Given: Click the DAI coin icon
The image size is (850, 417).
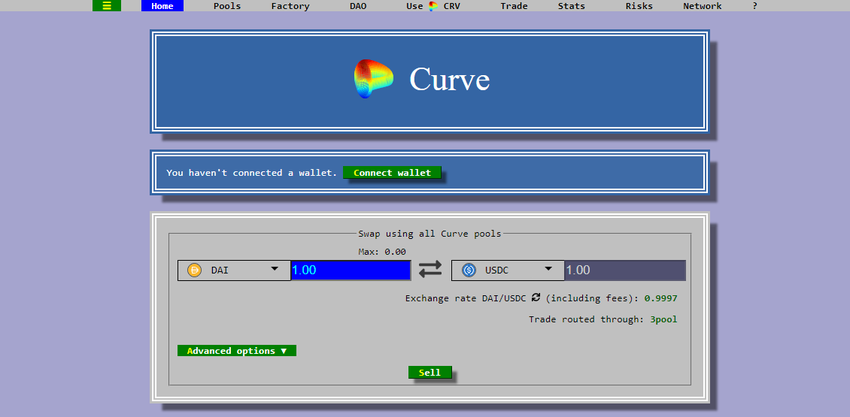Looking at the screenshot, I should 194,270.
